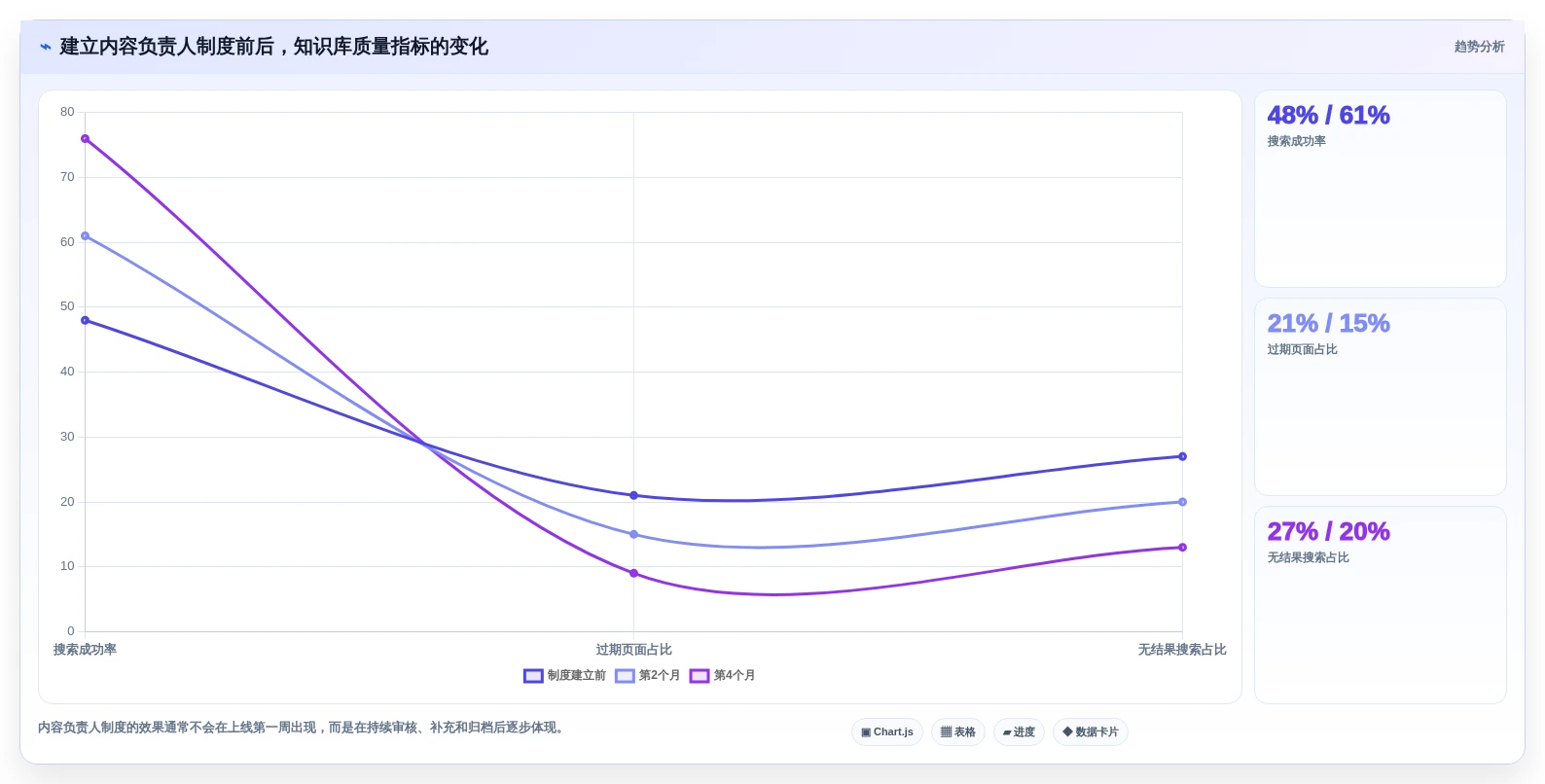The image size is (1545, 784).
Task: Click the 第2个月 point at 无结果搜索占比
Action: [x=1182, y=502]
